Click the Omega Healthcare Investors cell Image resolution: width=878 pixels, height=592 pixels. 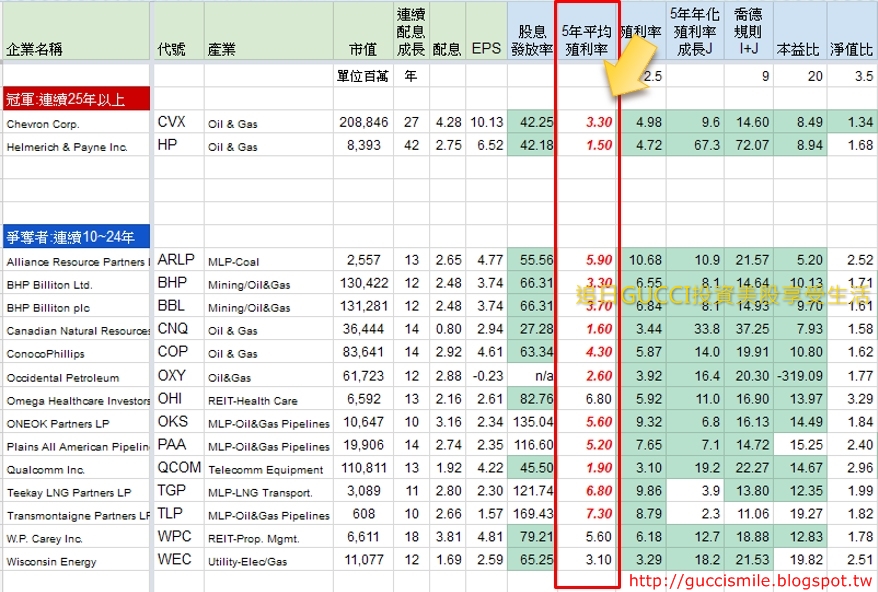click(x=76, y=399)
